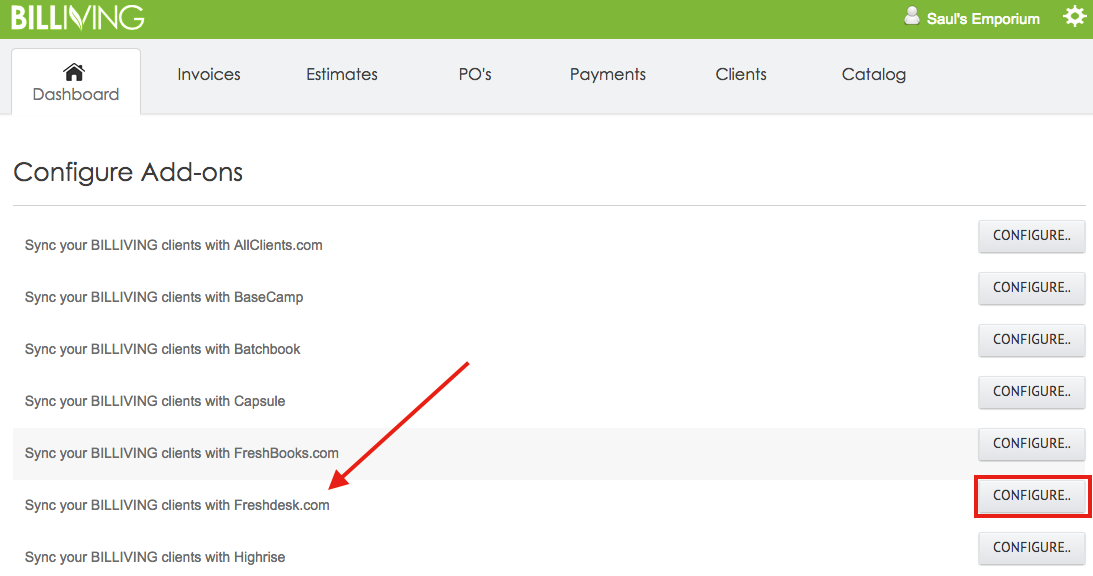Configure the Highrise sync add-on

click(1032, 548)
